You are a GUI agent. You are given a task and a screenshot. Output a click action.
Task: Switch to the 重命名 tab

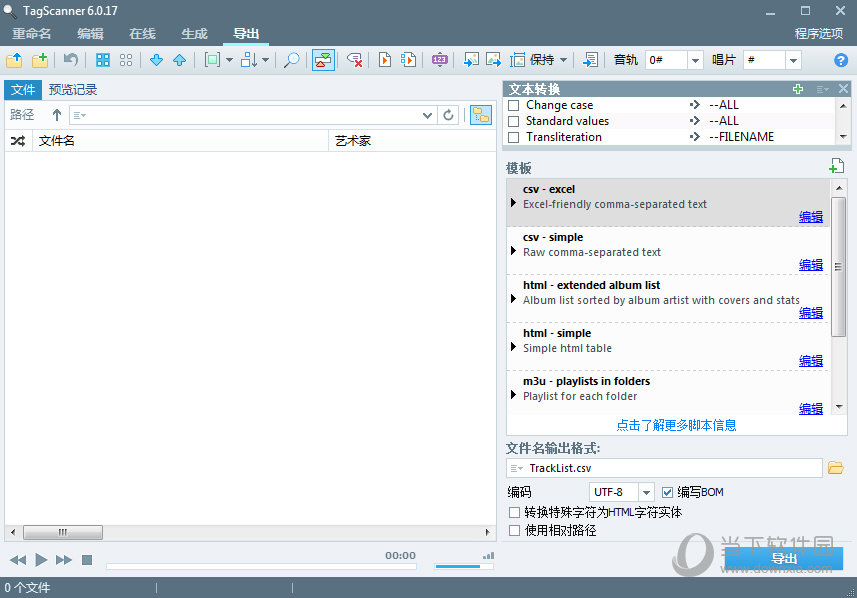coord(32,34)
